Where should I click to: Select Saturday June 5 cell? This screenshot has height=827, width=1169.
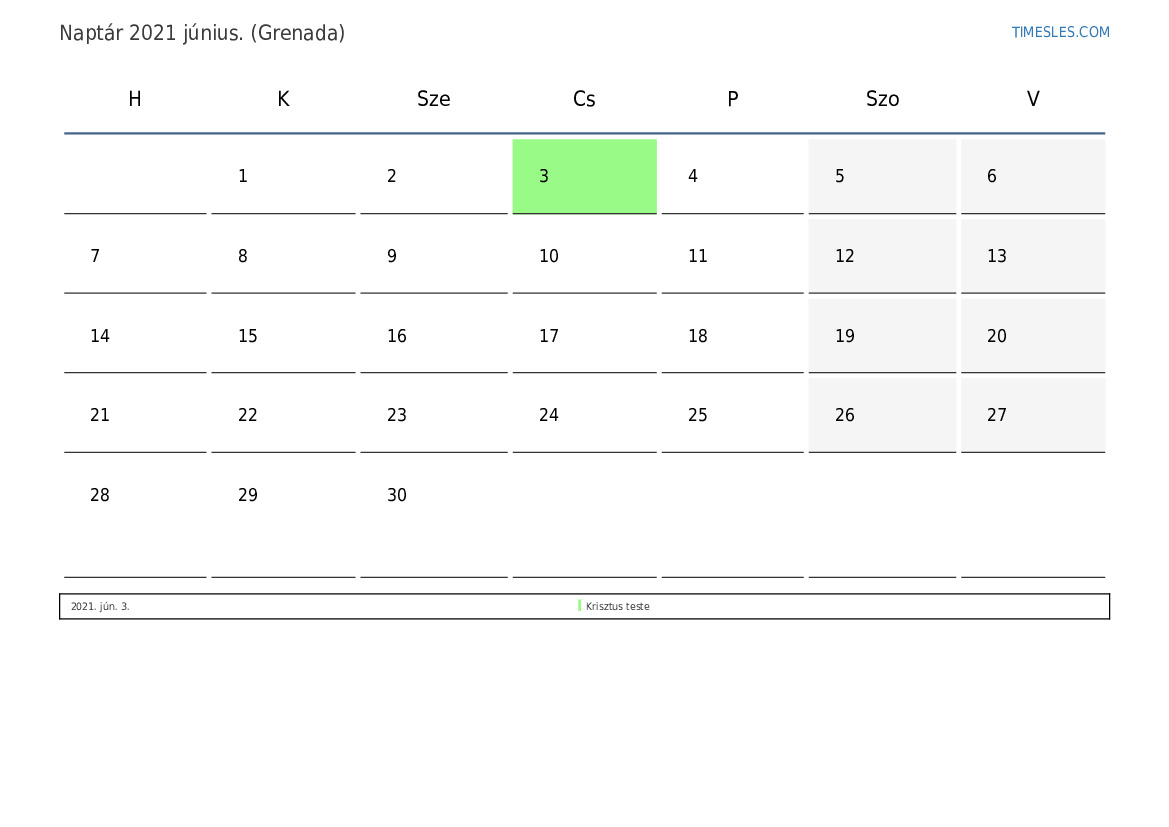[x=882, y=176]
